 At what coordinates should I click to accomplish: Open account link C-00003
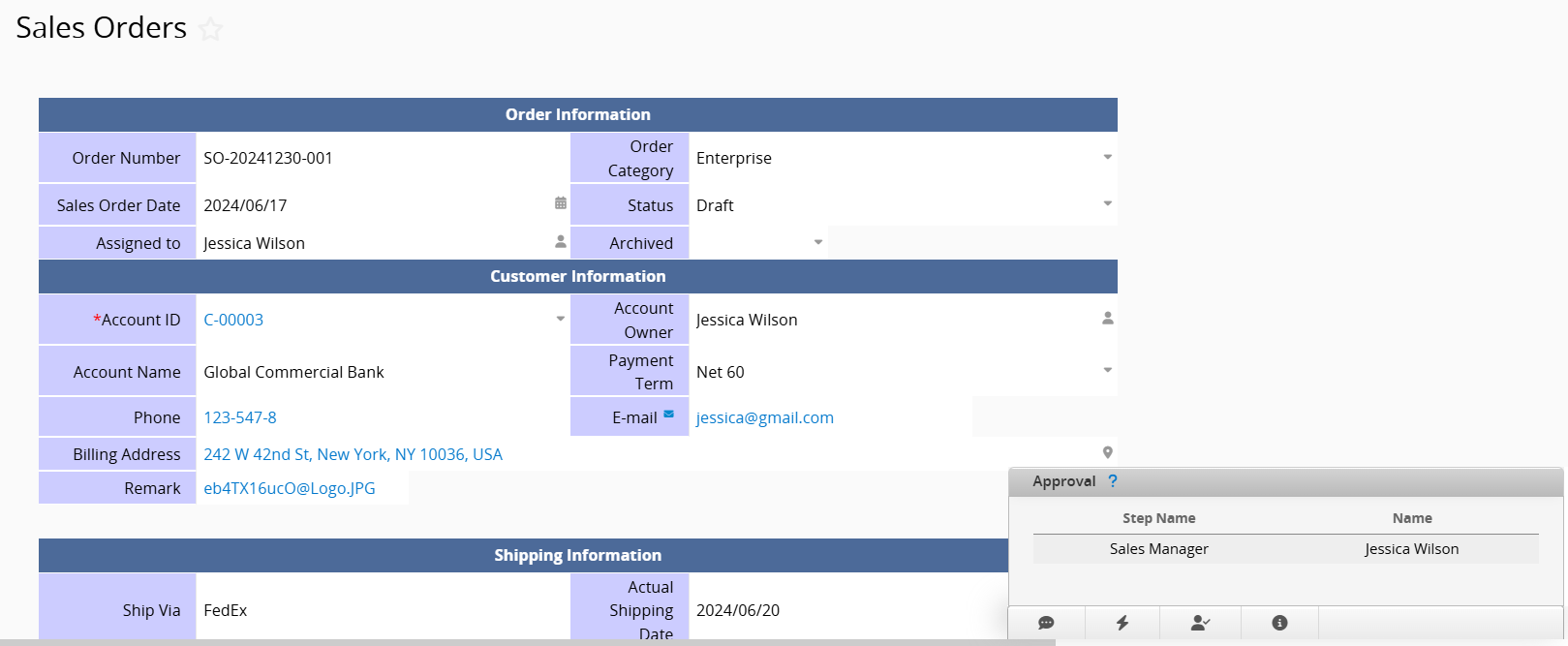[233, 320]
